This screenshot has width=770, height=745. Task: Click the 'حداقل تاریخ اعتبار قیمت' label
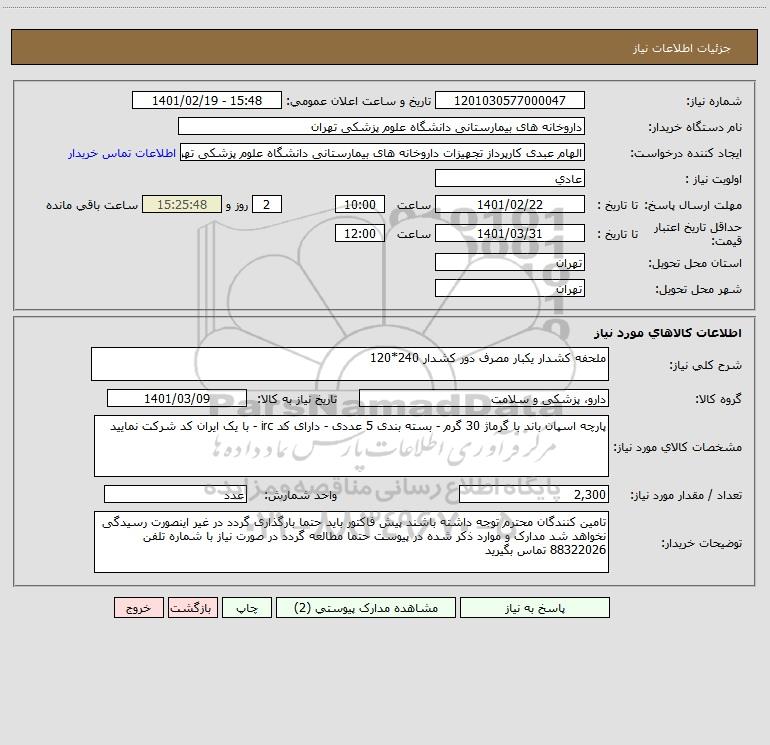point(698,234)
